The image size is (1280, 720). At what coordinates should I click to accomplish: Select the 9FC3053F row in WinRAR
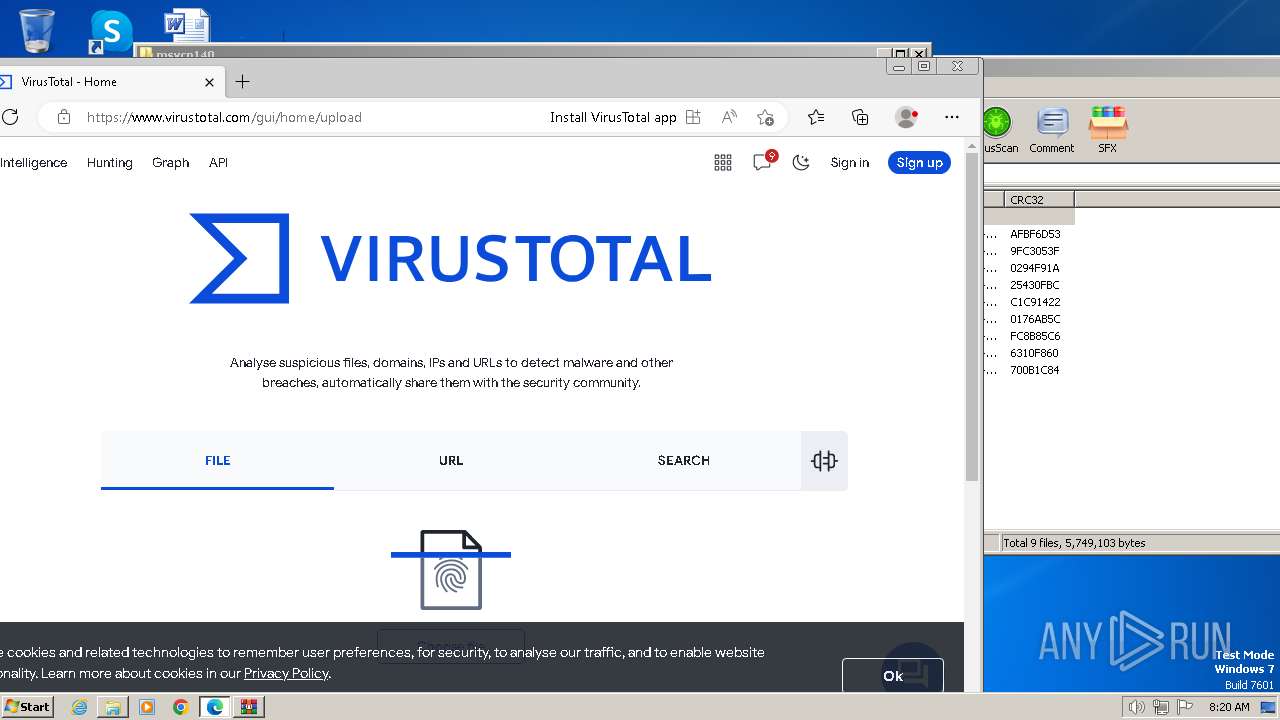pyautogui.click(x=1035, y=251)
